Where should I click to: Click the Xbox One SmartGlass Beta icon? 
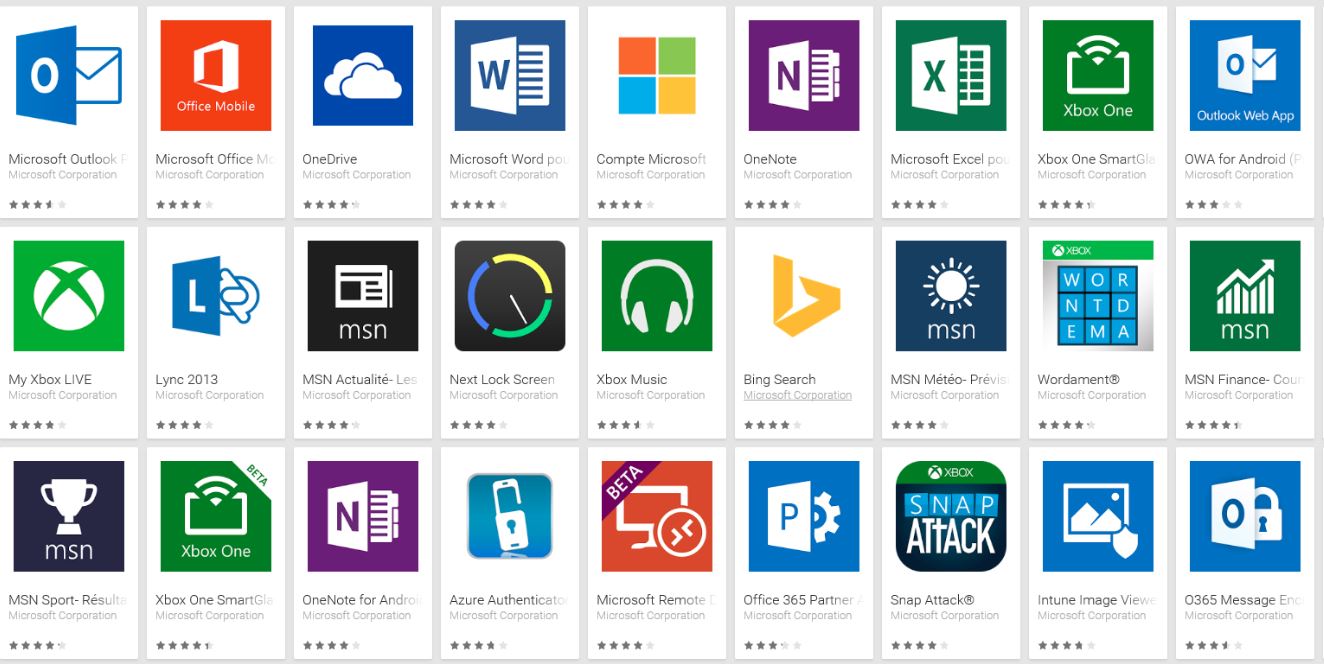pos(216,516)
